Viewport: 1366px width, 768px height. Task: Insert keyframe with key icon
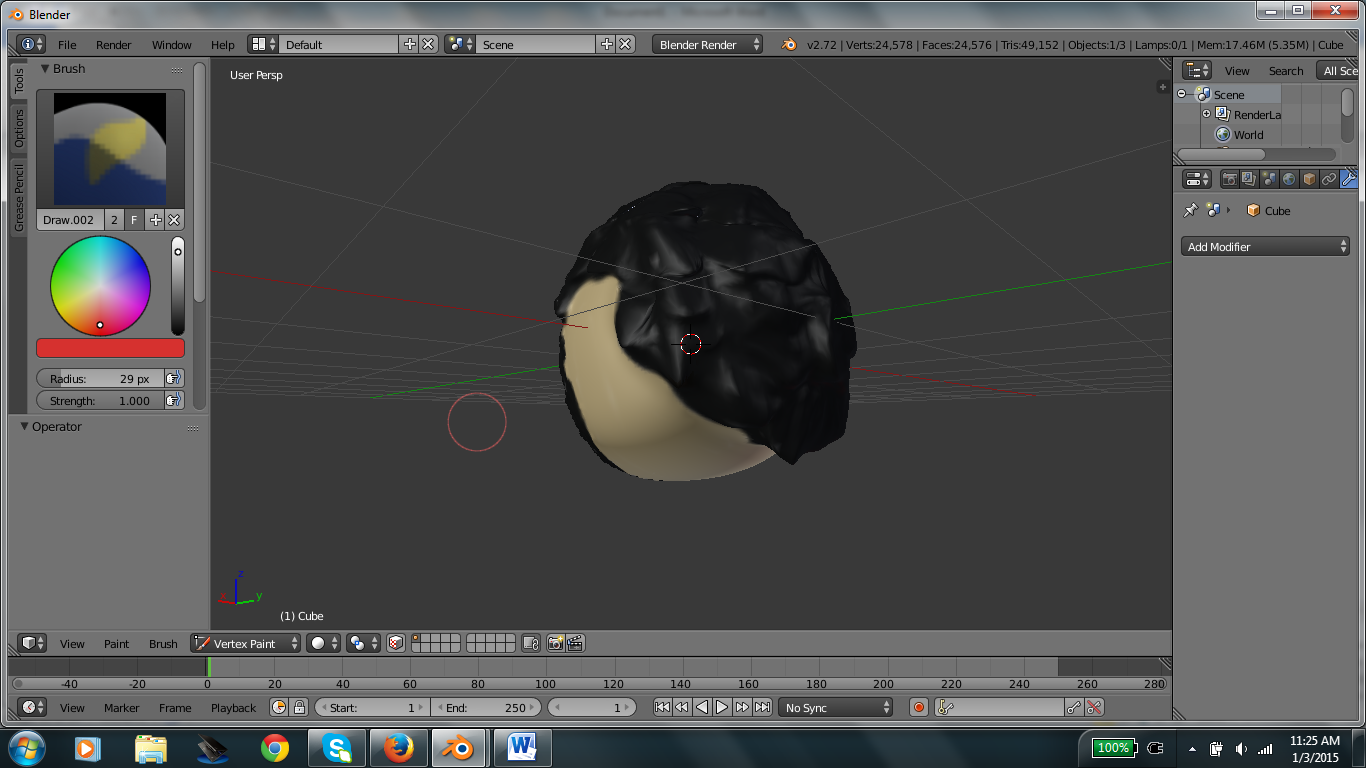point(1074,707)
